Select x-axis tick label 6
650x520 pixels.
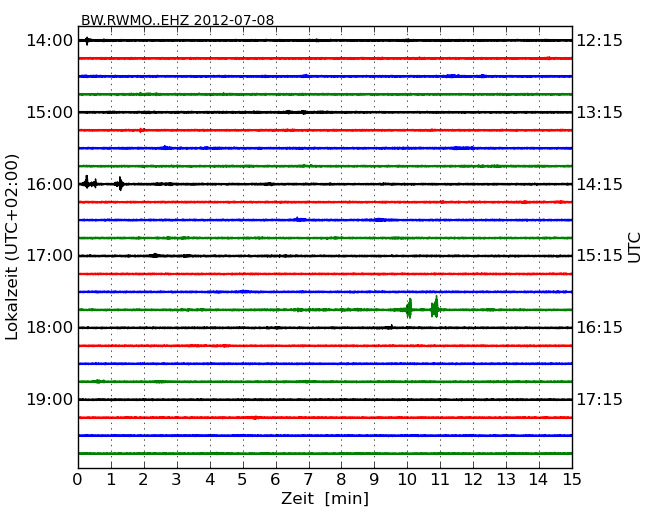tap(276, 480)
